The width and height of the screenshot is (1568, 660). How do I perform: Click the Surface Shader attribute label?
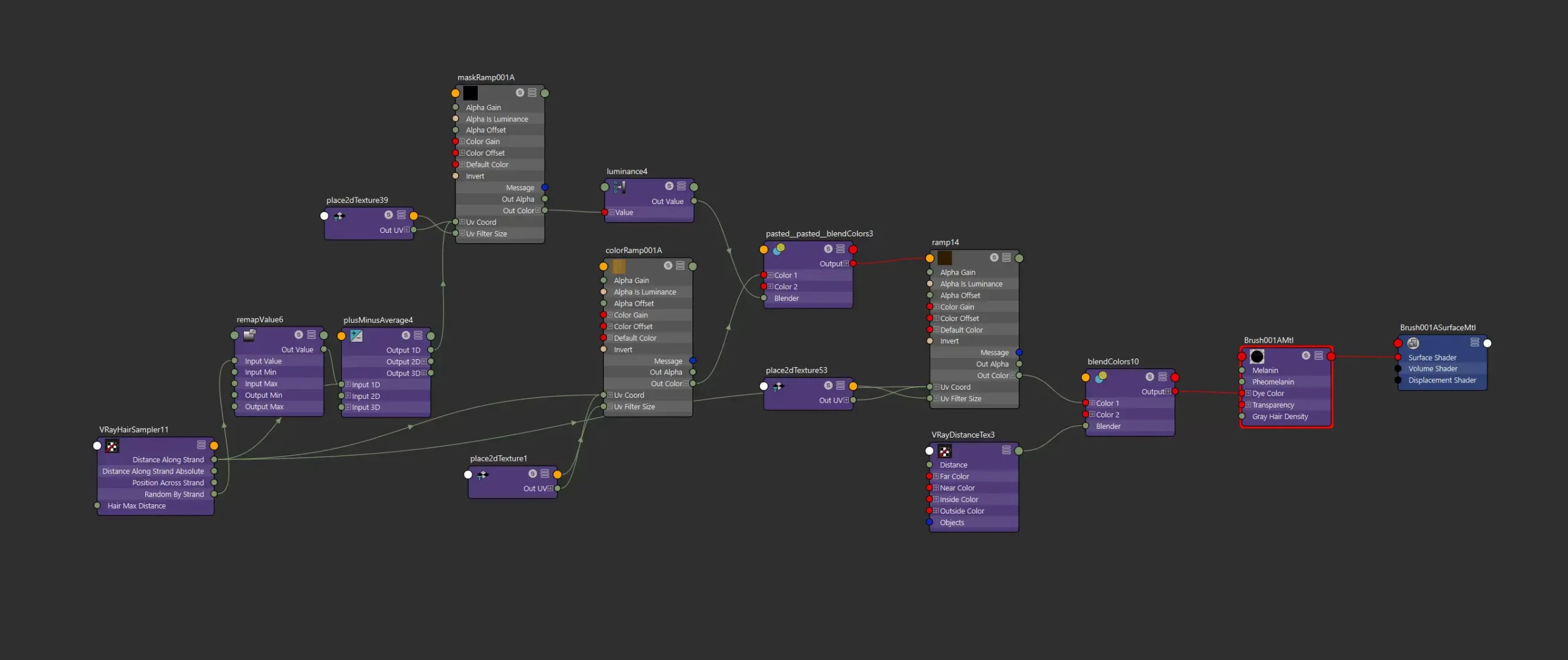(1432, 358)
